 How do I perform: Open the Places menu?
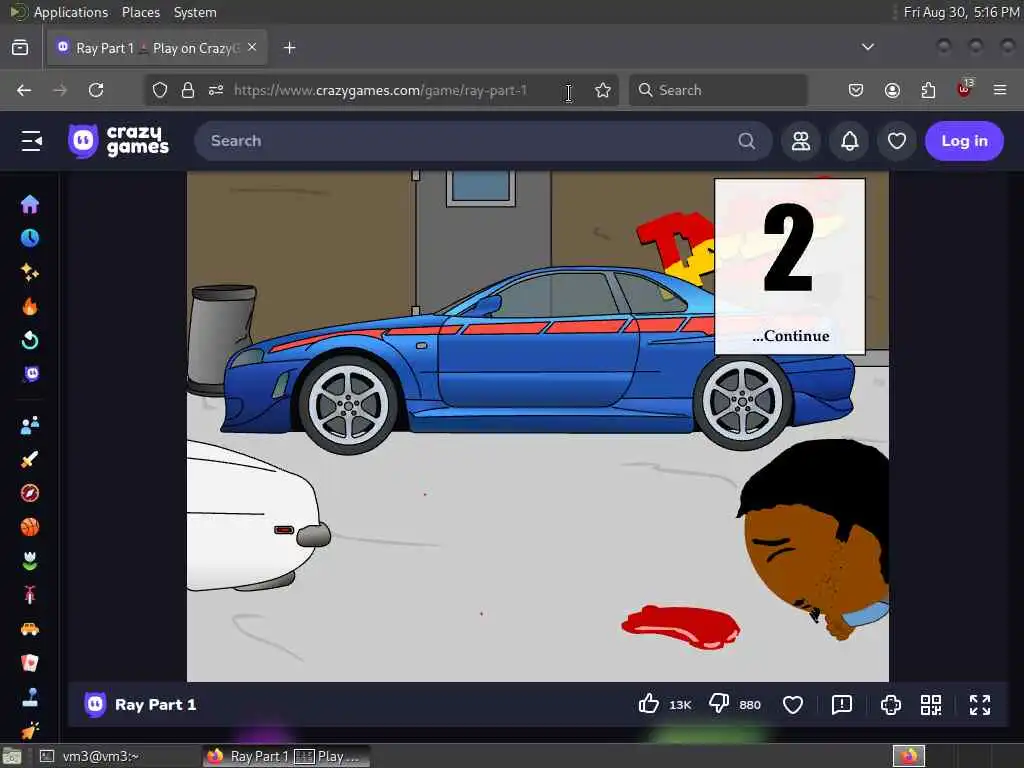(x=140, y=12)
